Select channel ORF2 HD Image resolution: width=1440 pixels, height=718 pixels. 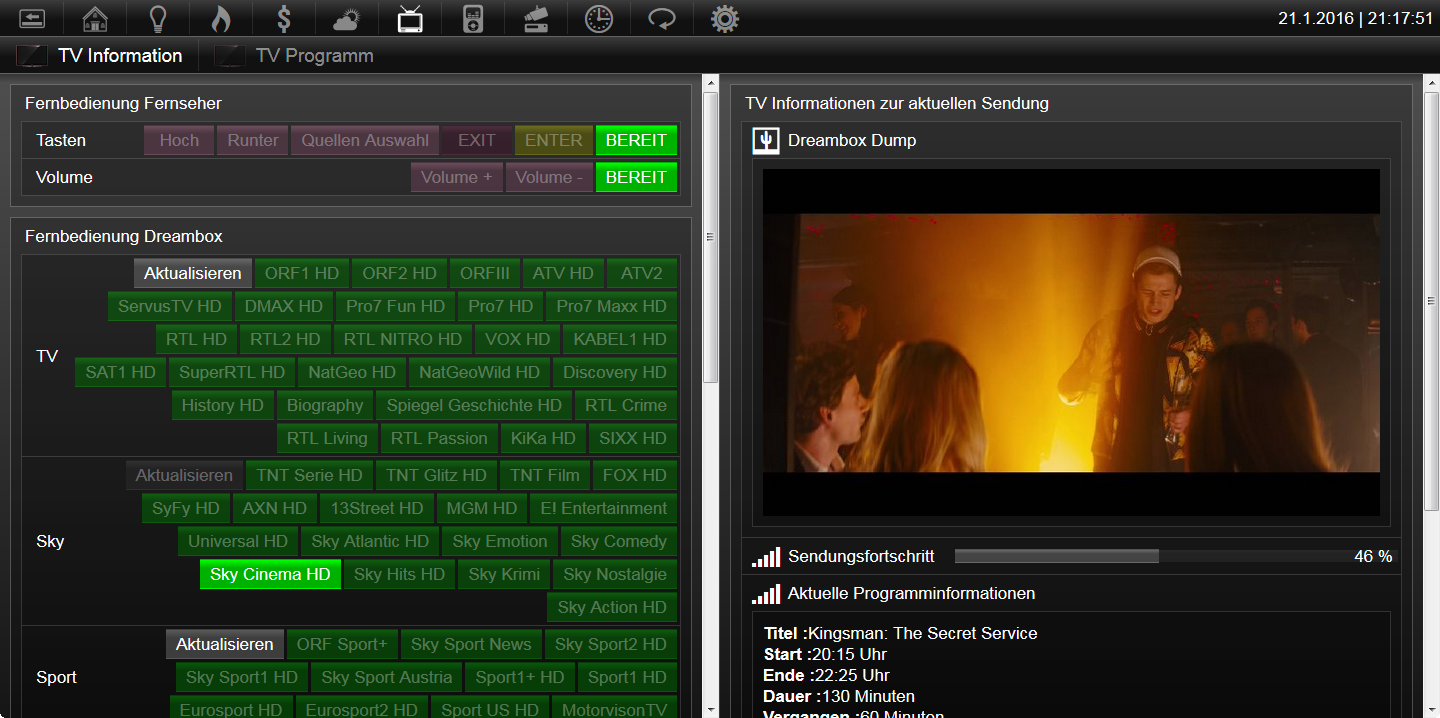pyautogui.click(x=400, y=274)
